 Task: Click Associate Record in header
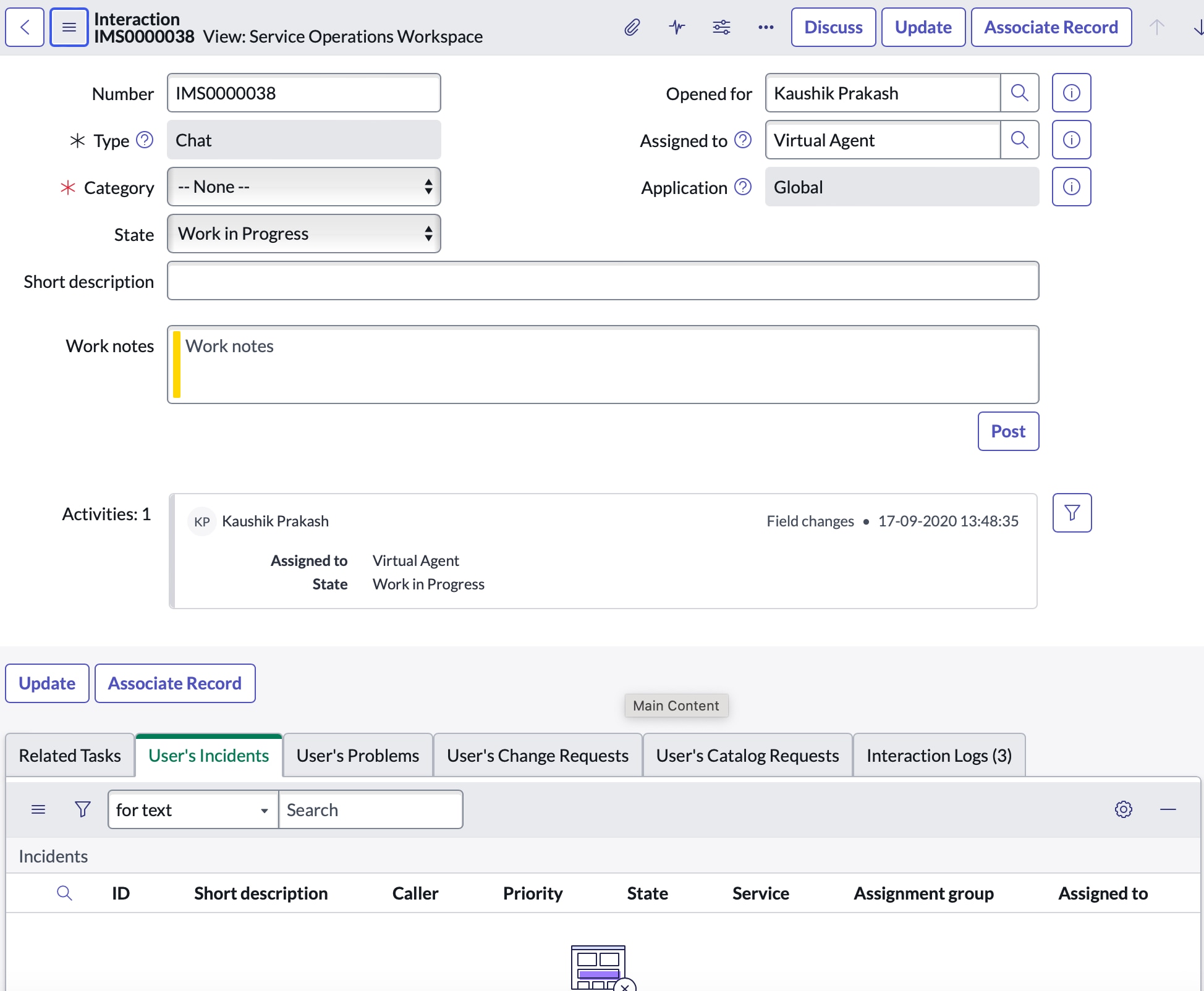[x=1051, y=27]
